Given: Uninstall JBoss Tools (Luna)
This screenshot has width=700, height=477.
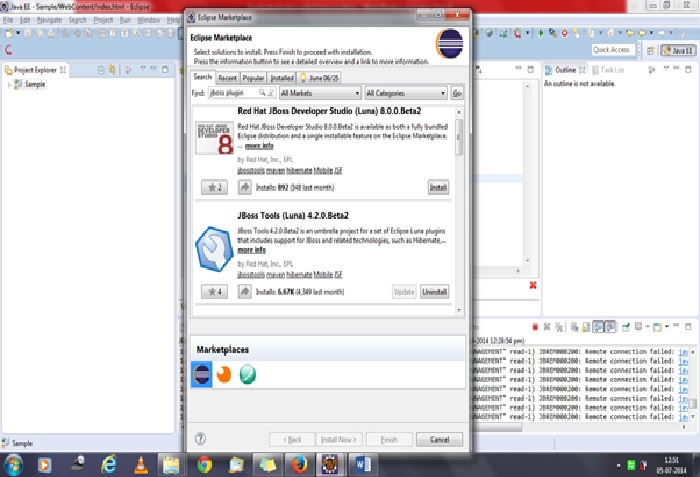Looking at the screenshot, I should (x=434, y=292).
